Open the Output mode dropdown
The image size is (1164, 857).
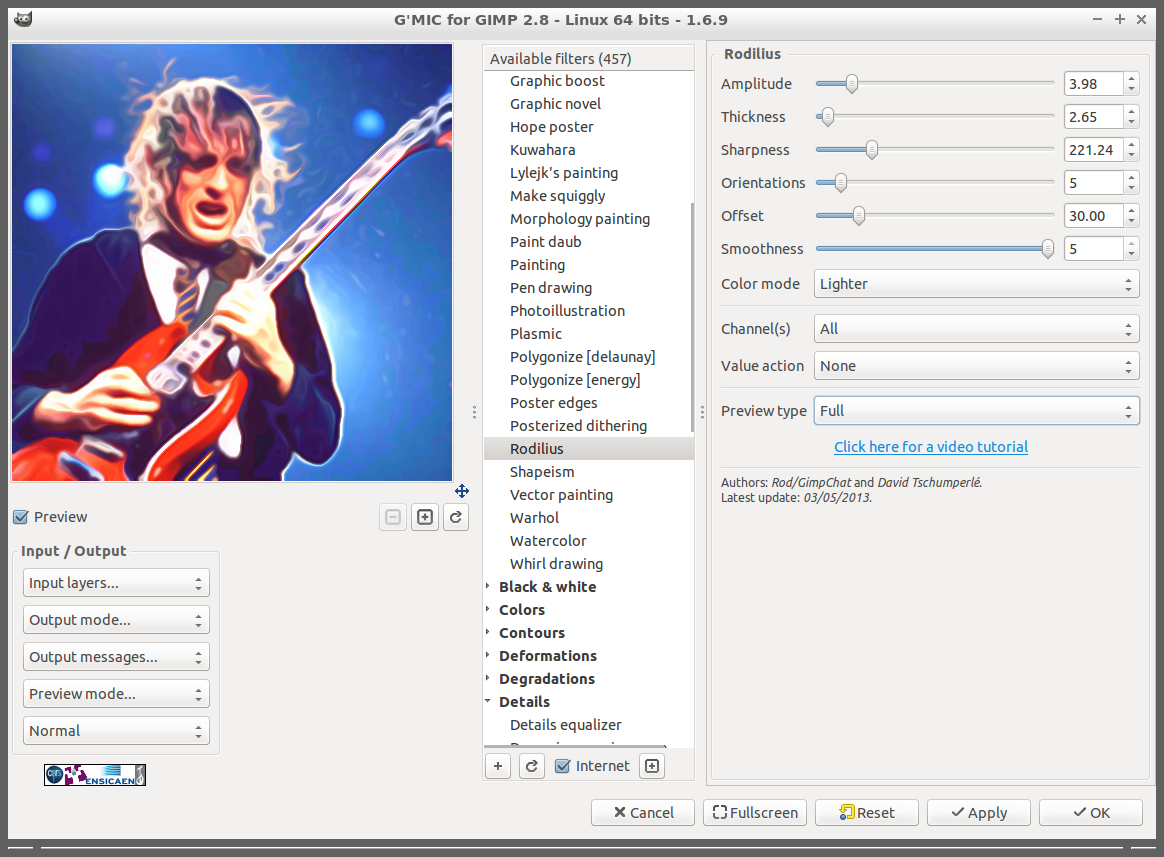(x=117, y=619)
